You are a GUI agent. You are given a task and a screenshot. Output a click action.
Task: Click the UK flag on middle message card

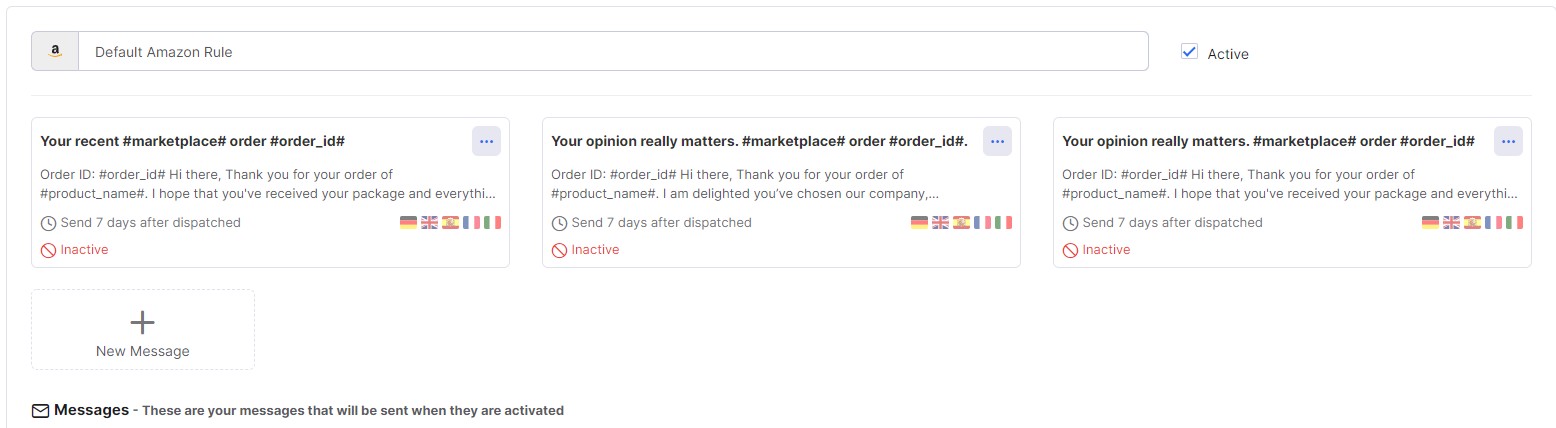pos(940,222)
